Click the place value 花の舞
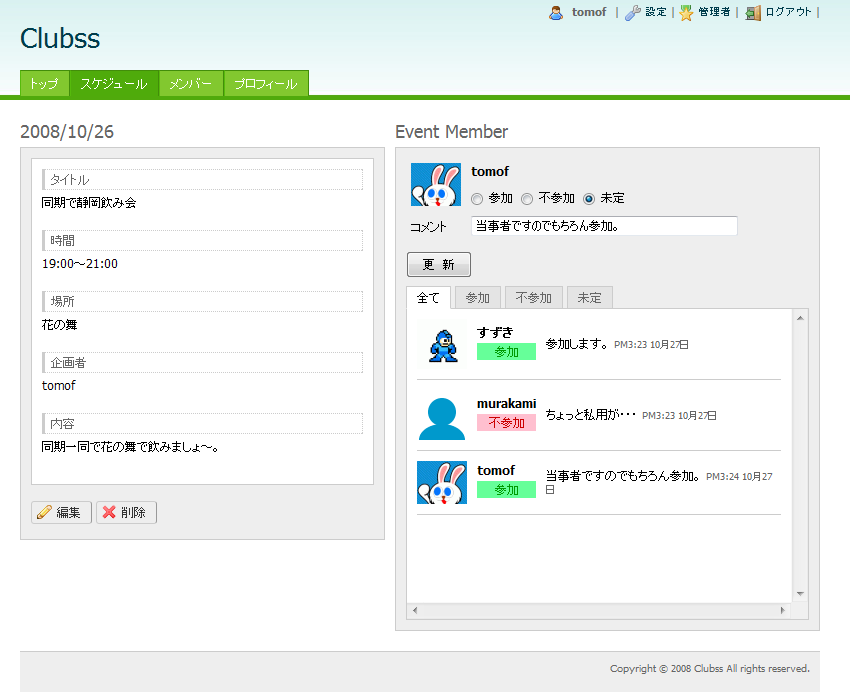The image size is (850, 692). point(60,325)
